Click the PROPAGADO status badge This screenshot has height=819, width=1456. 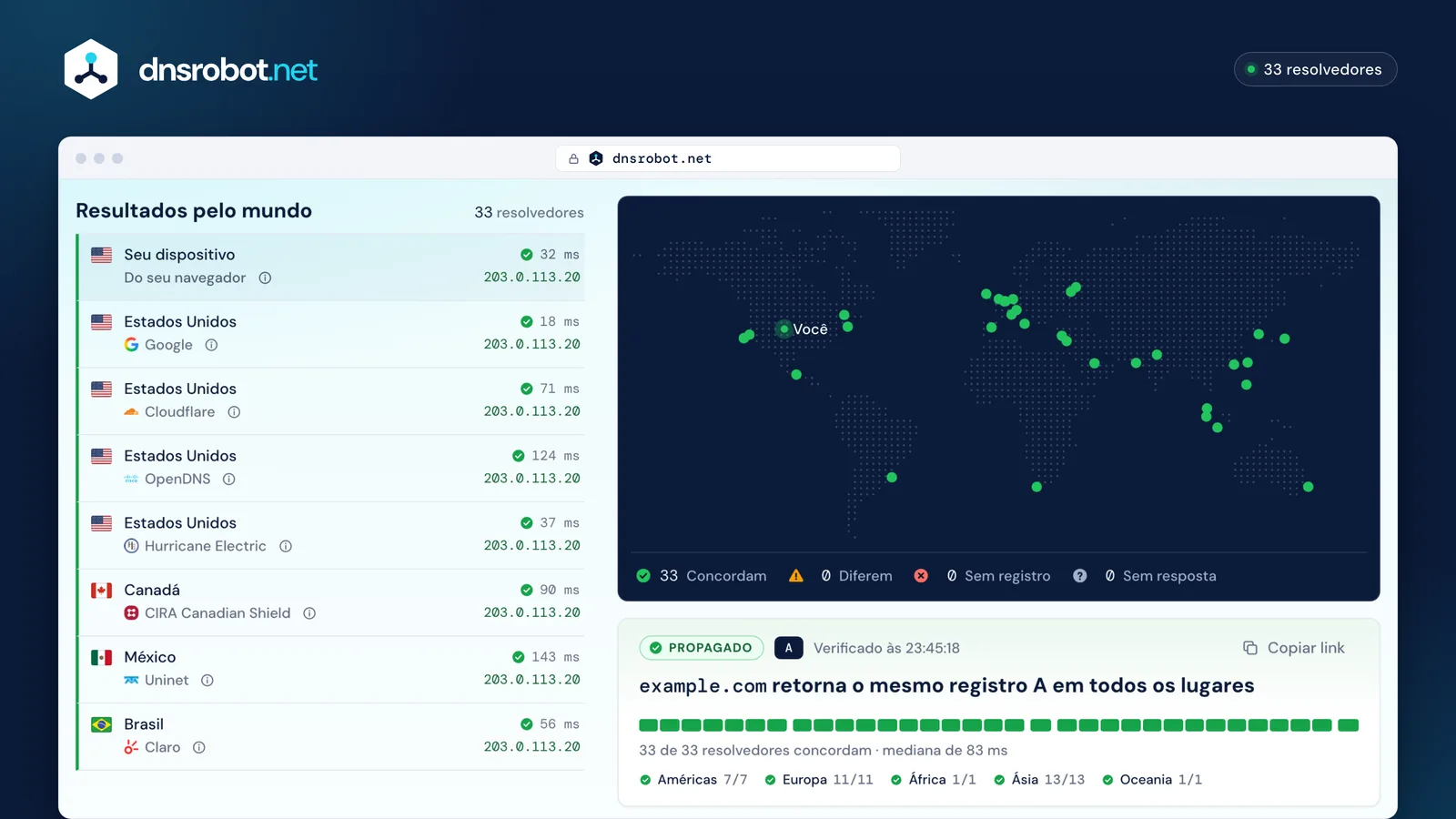coord(702,648)
